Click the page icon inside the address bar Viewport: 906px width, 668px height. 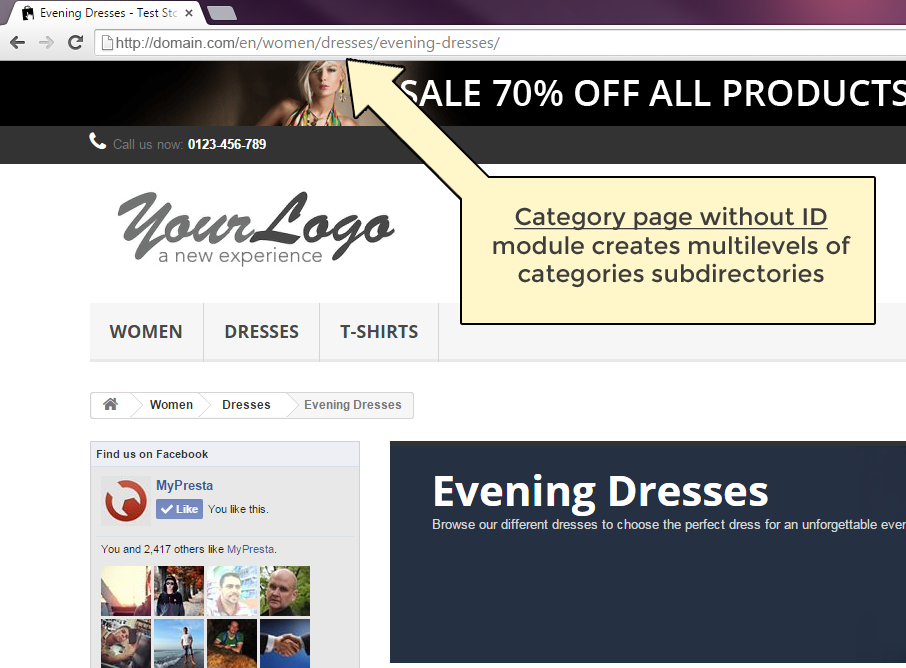pos(105,42)
